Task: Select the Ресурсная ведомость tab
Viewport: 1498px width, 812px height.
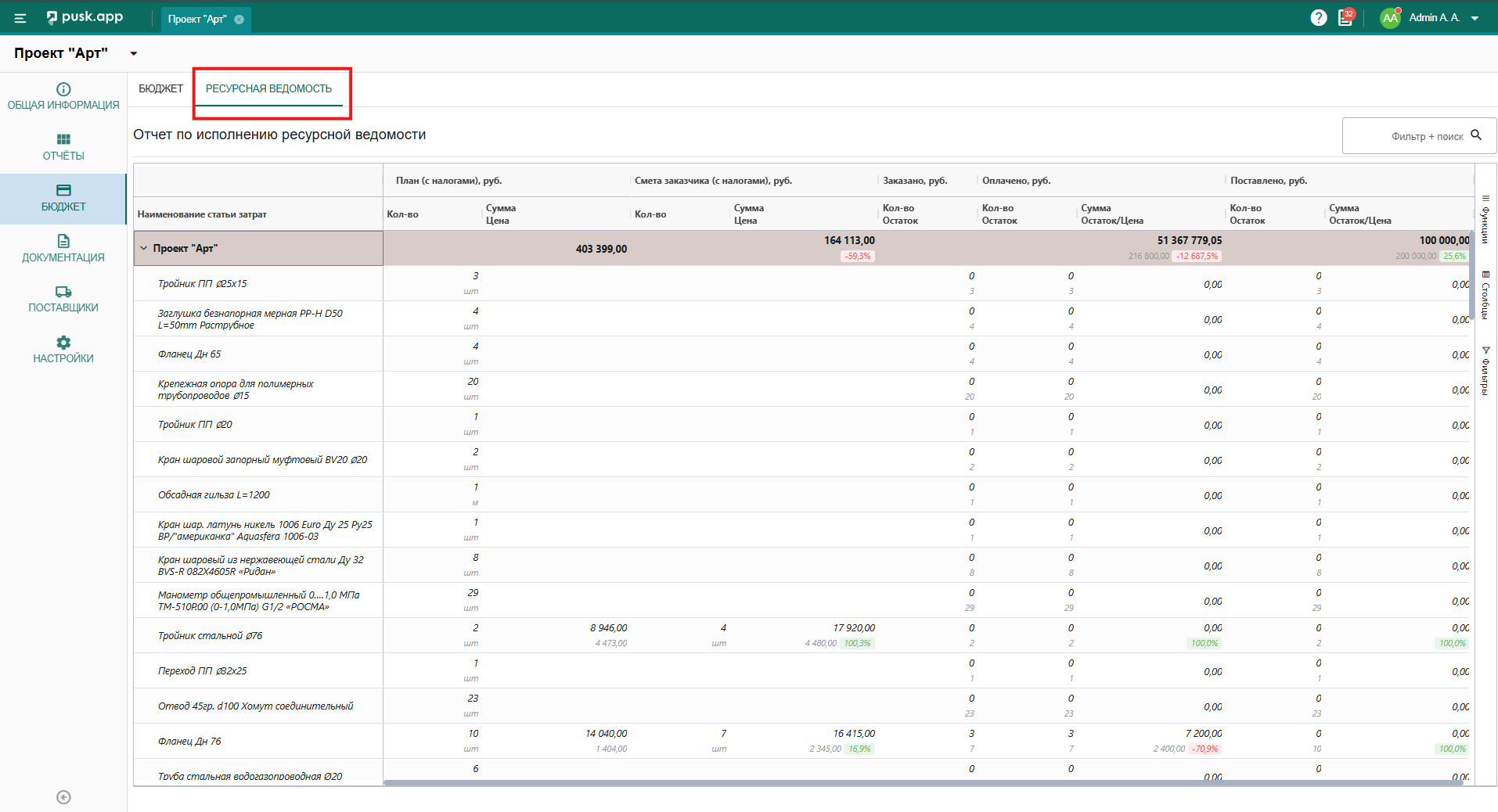Action: point(268,88)
